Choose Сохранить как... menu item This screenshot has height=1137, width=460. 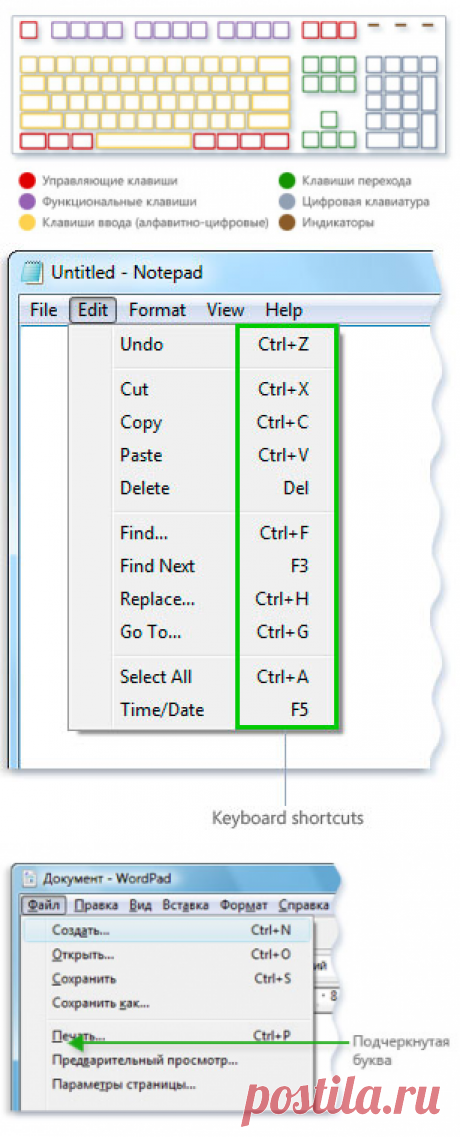[101, 1004]
